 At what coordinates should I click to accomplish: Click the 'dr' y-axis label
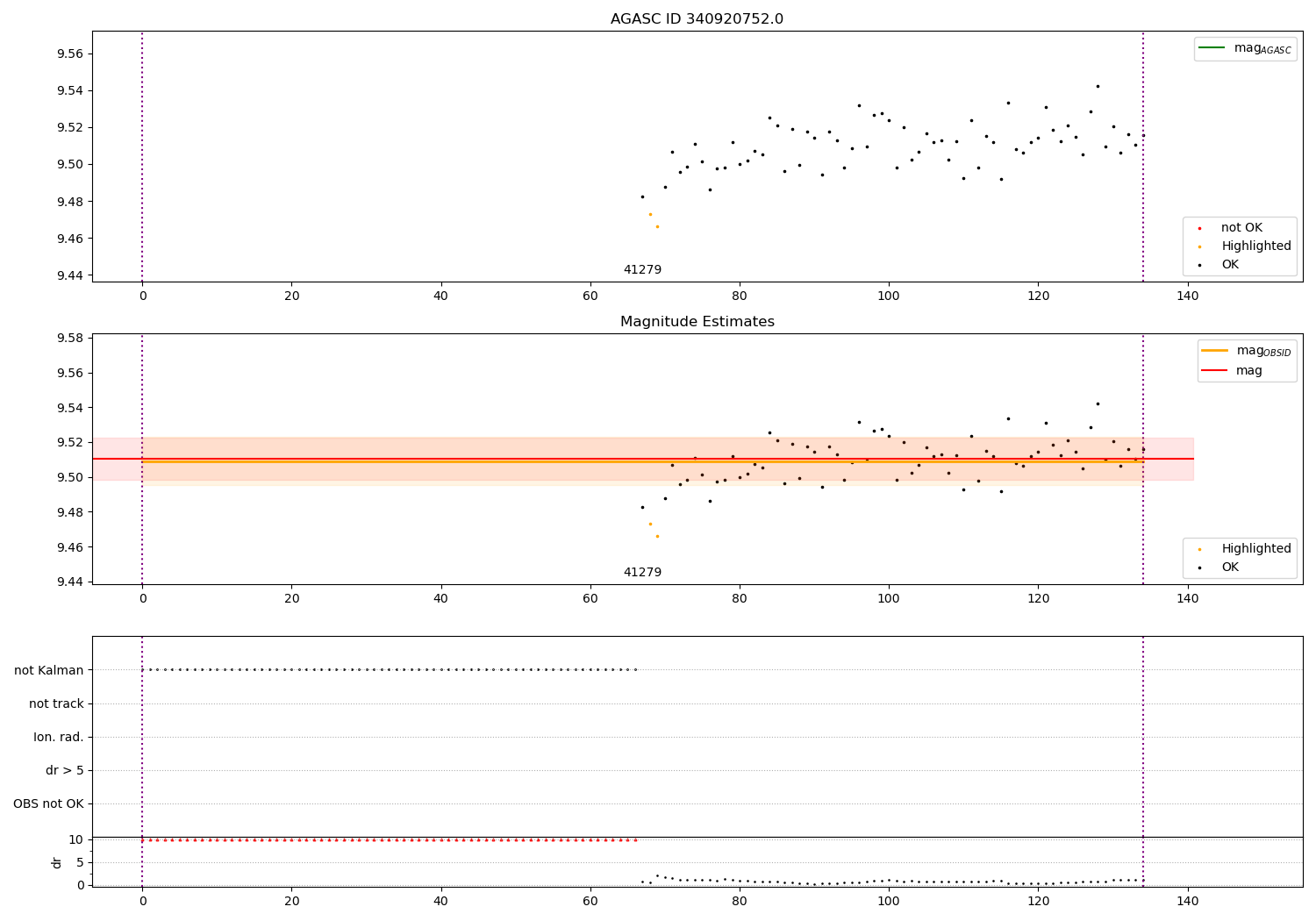point(57,862)
